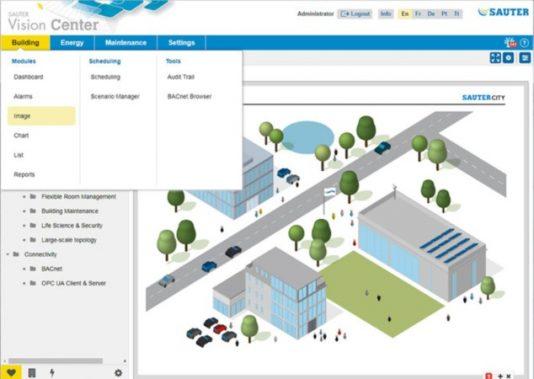Click the Info button in header
534x379 pixels.
[386, 14]
